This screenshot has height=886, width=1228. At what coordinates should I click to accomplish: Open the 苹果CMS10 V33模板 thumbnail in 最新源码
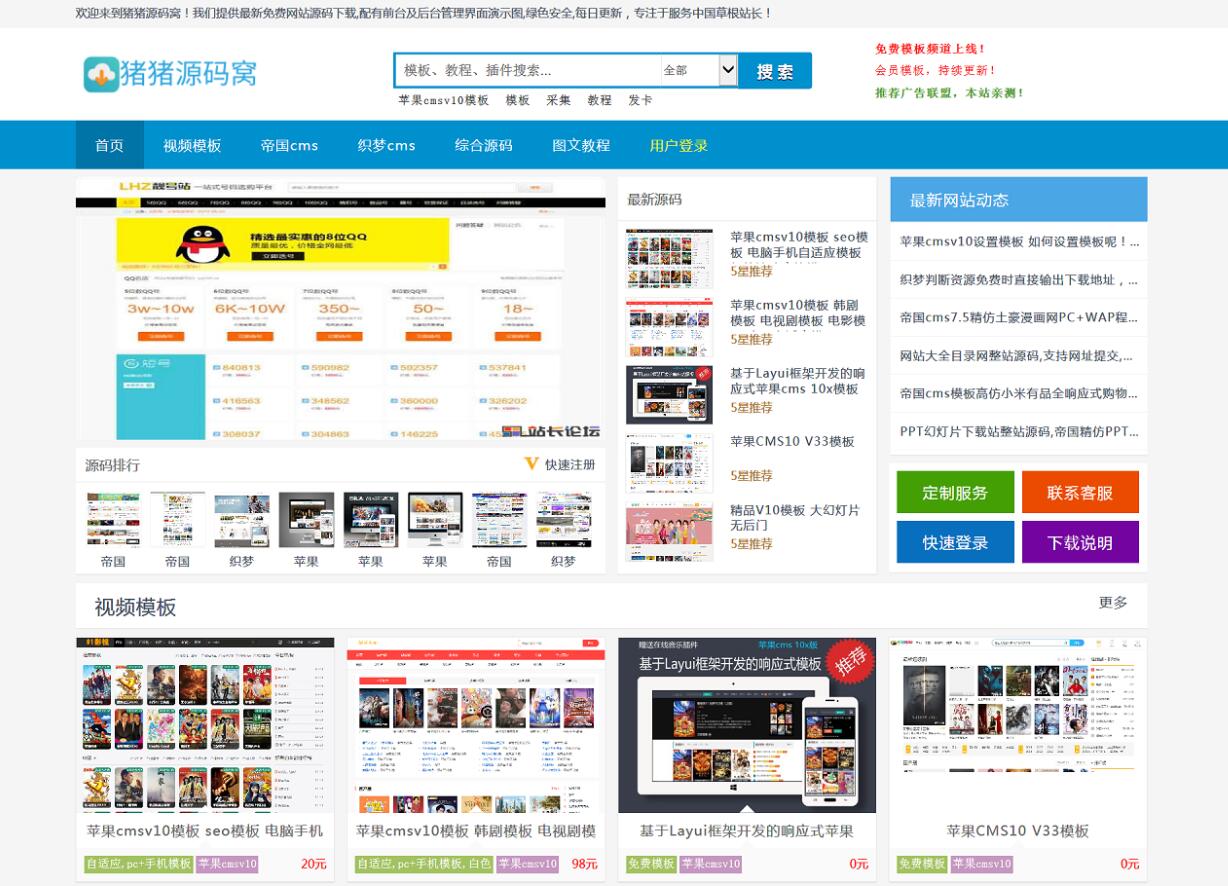[x=669, y=463]
